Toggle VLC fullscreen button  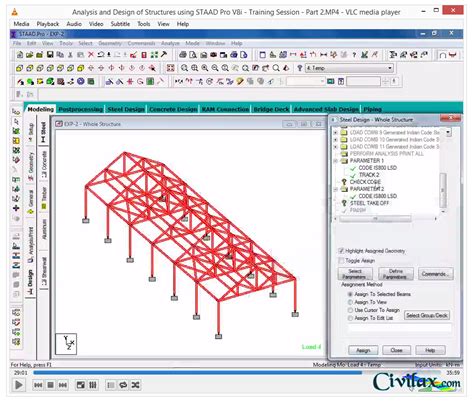point(81,385)
